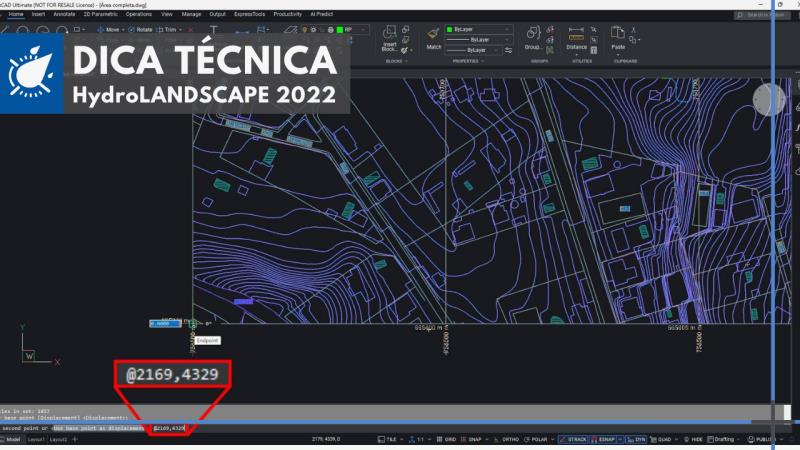
Task: Toggle ESNAP in status bar
Action: (x=603, y=439)
